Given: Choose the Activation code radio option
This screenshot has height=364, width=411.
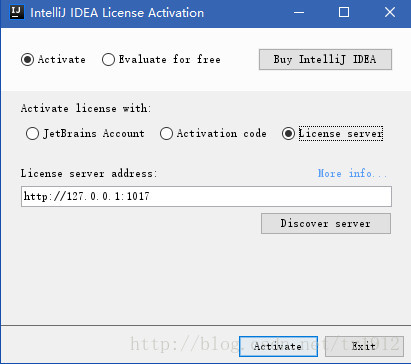Looking at the screenshot, I should tap(166, 134).
